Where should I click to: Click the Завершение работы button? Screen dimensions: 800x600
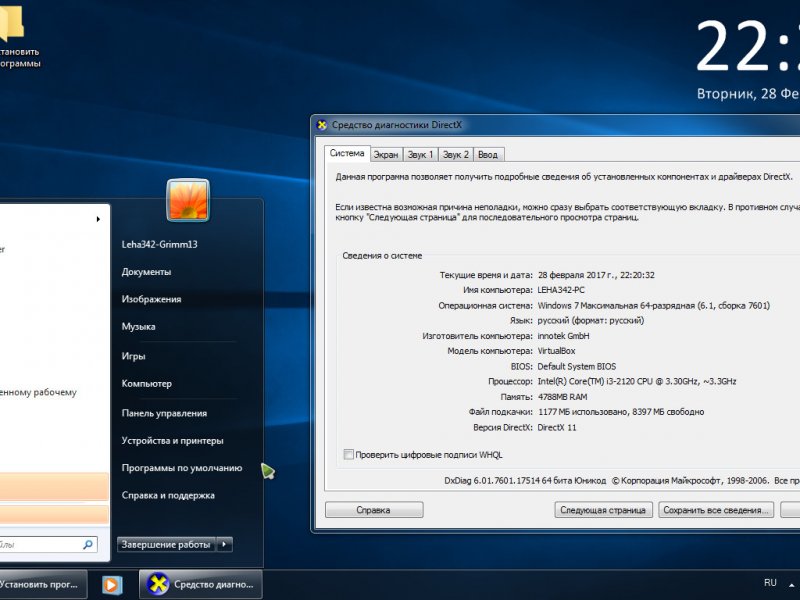click(x=167, y=544)
